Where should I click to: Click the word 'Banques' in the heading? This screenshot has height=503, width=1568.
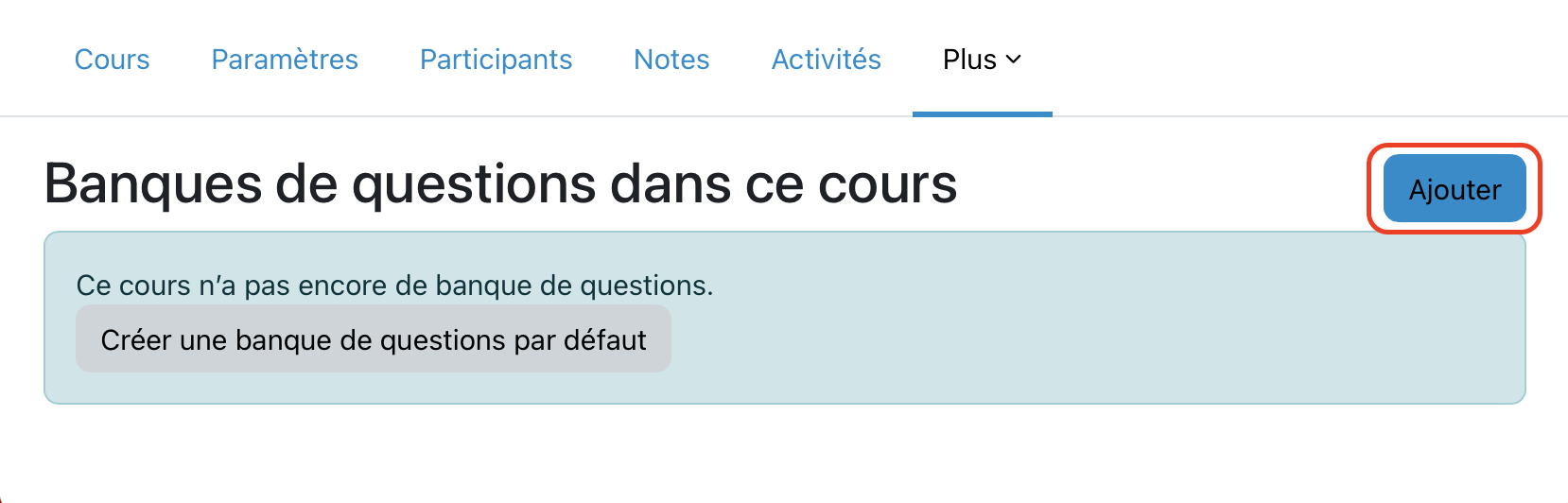153,183
